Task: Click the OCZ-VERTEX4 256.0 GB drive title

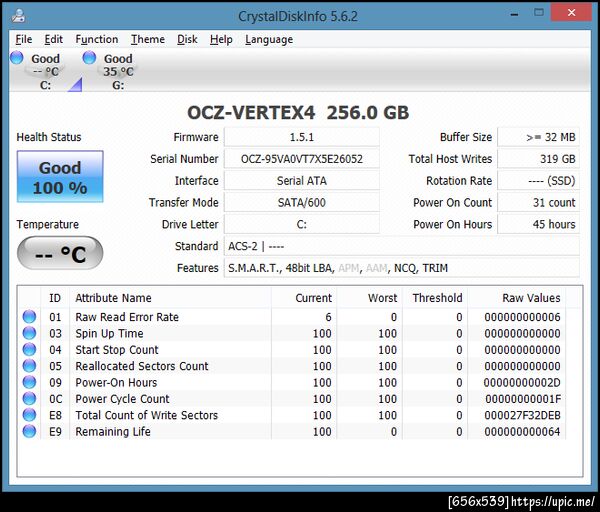Action: coord(298,113)
